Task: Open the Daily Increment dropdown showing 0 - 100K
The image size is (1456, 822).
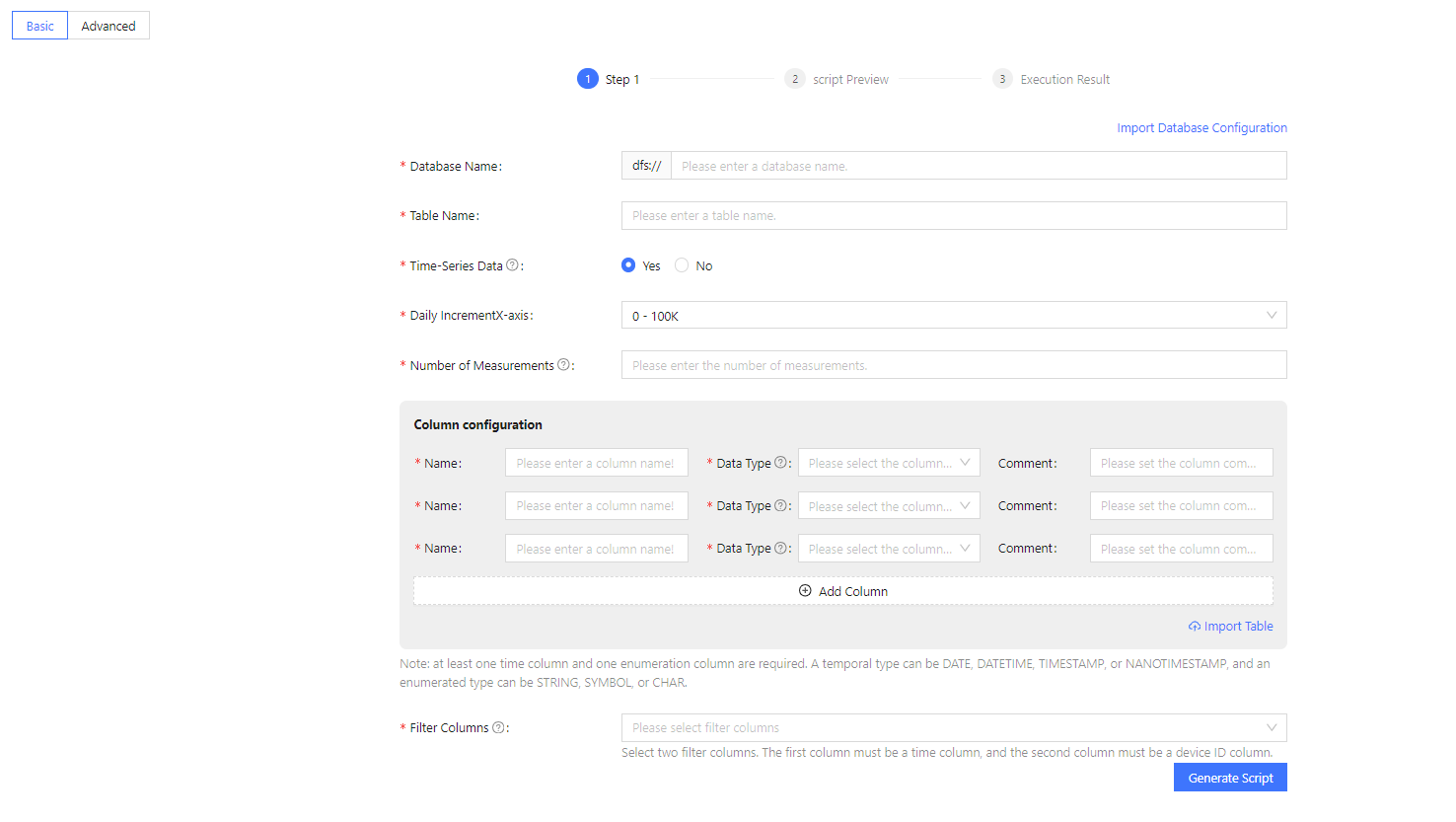Action: click(953, 316)
